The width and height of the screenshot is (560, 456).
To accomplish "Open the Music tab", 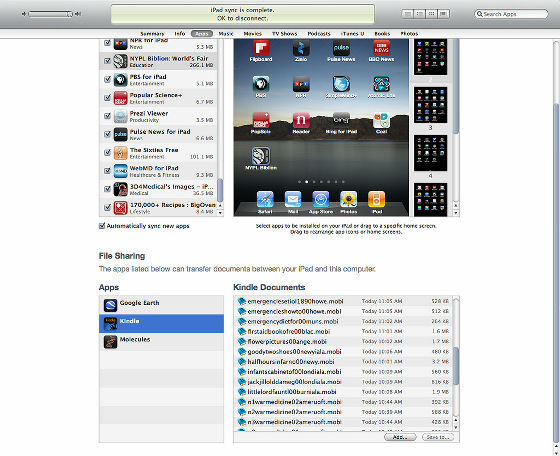I will (x=226, y=34).
